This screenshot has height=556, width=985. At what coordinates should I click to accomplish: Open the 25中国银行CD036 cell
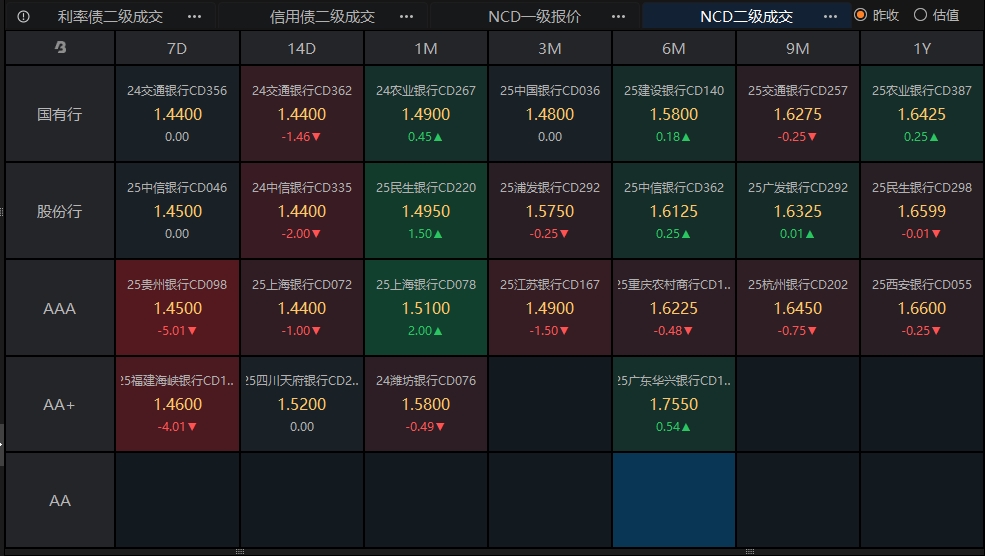pos(550,114)
